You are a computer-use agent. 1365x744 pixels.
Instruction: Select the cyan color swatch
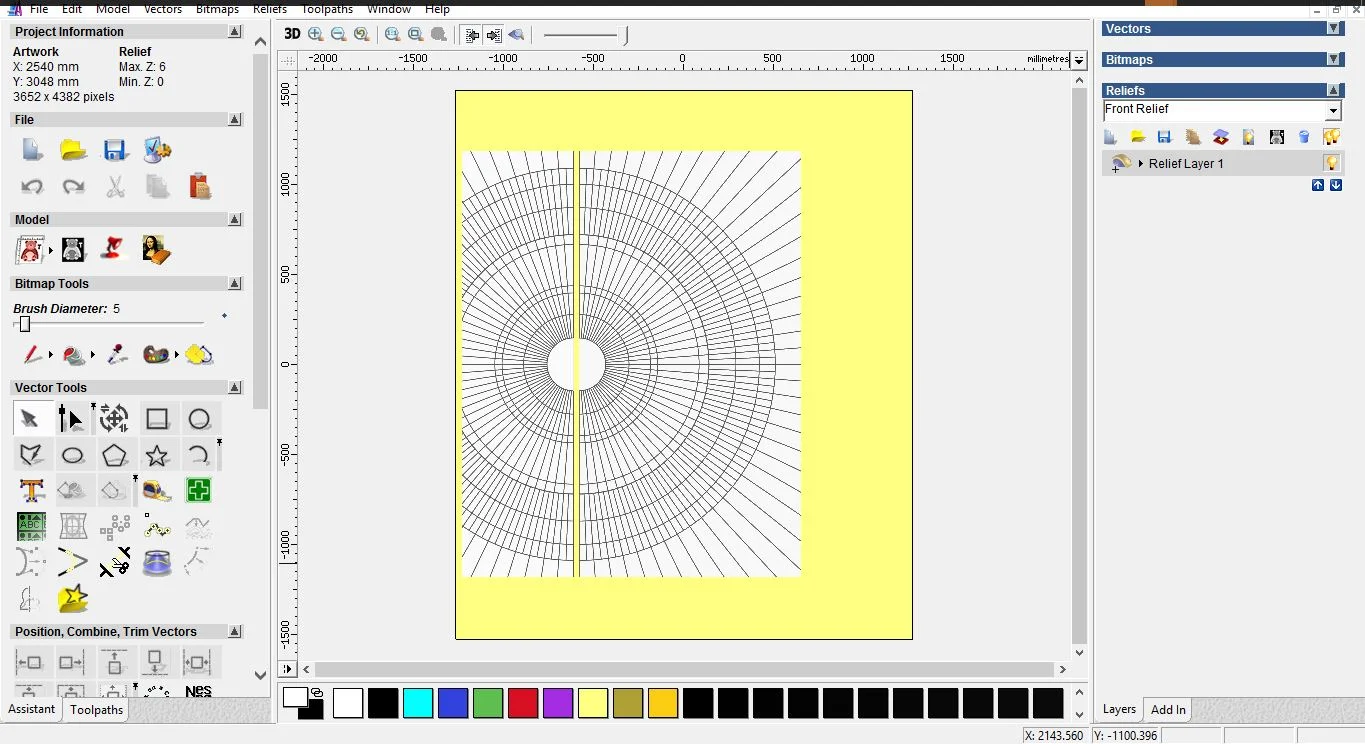(x=417, y=703)
